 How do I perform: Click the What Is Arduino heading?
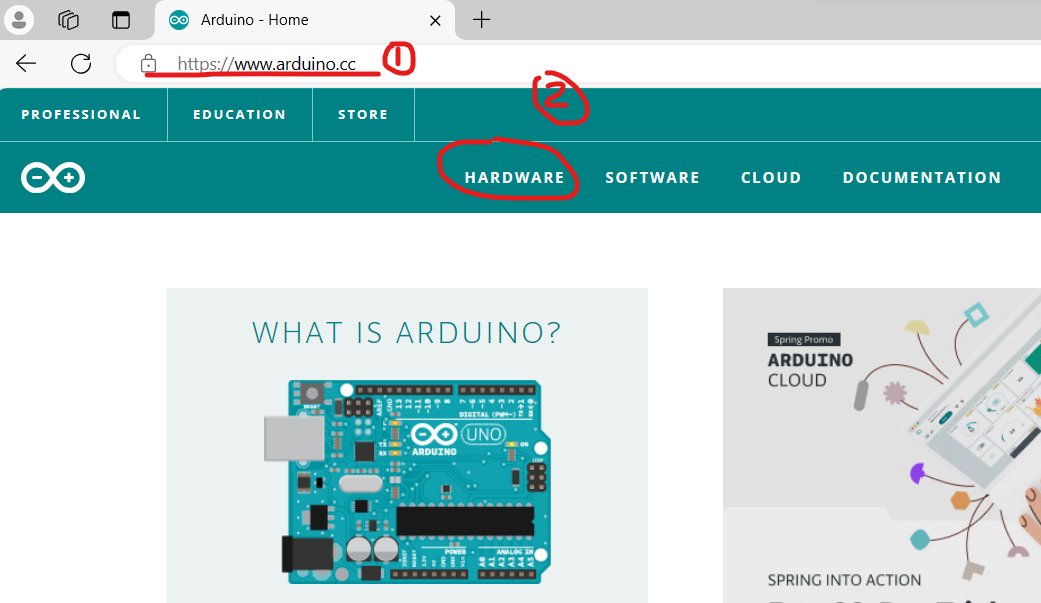point(407,333)
